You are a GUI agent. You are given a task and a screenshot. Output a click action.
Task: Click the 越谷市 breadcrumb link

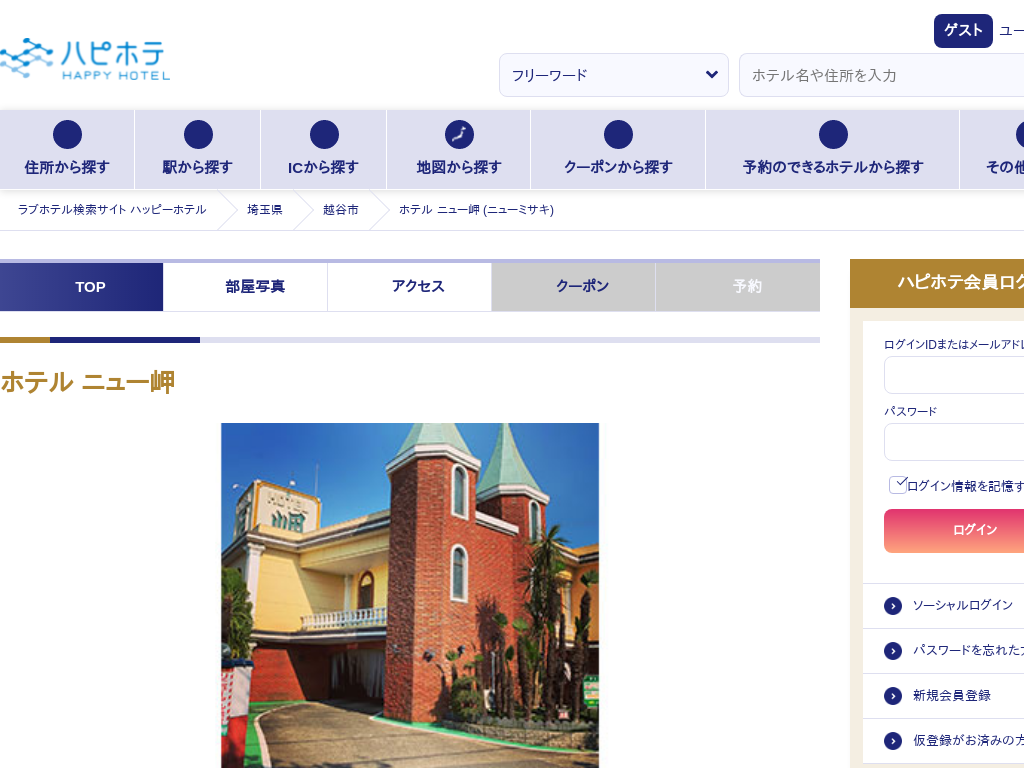[x=341, y=210]
